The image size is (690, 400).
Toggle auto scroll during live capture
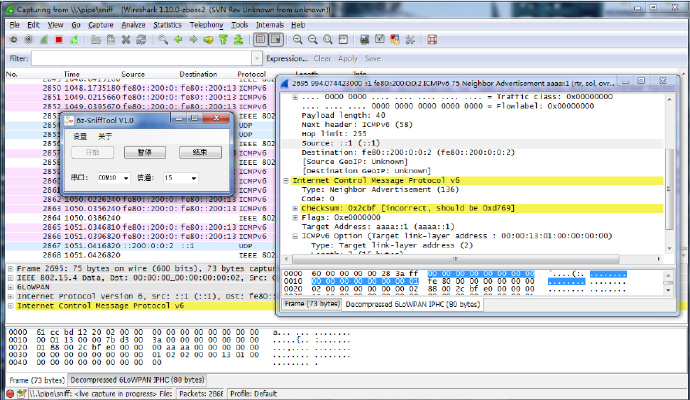tap(276, 40)
